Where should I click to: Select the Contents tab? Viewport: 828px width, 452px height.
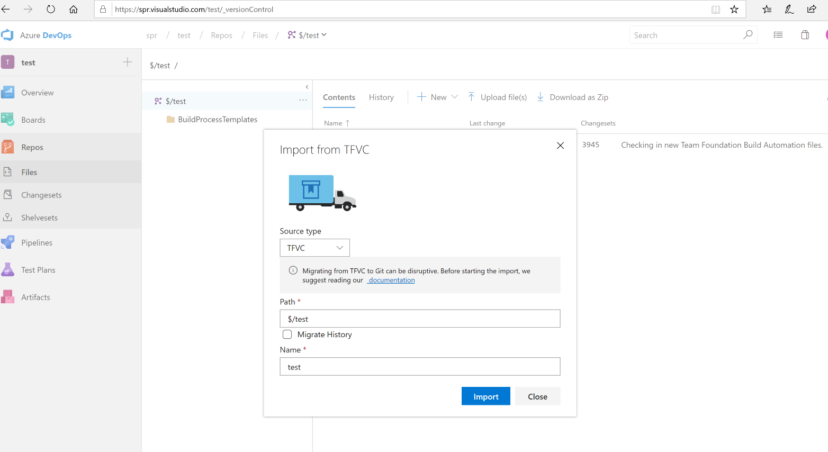(338, 97)
